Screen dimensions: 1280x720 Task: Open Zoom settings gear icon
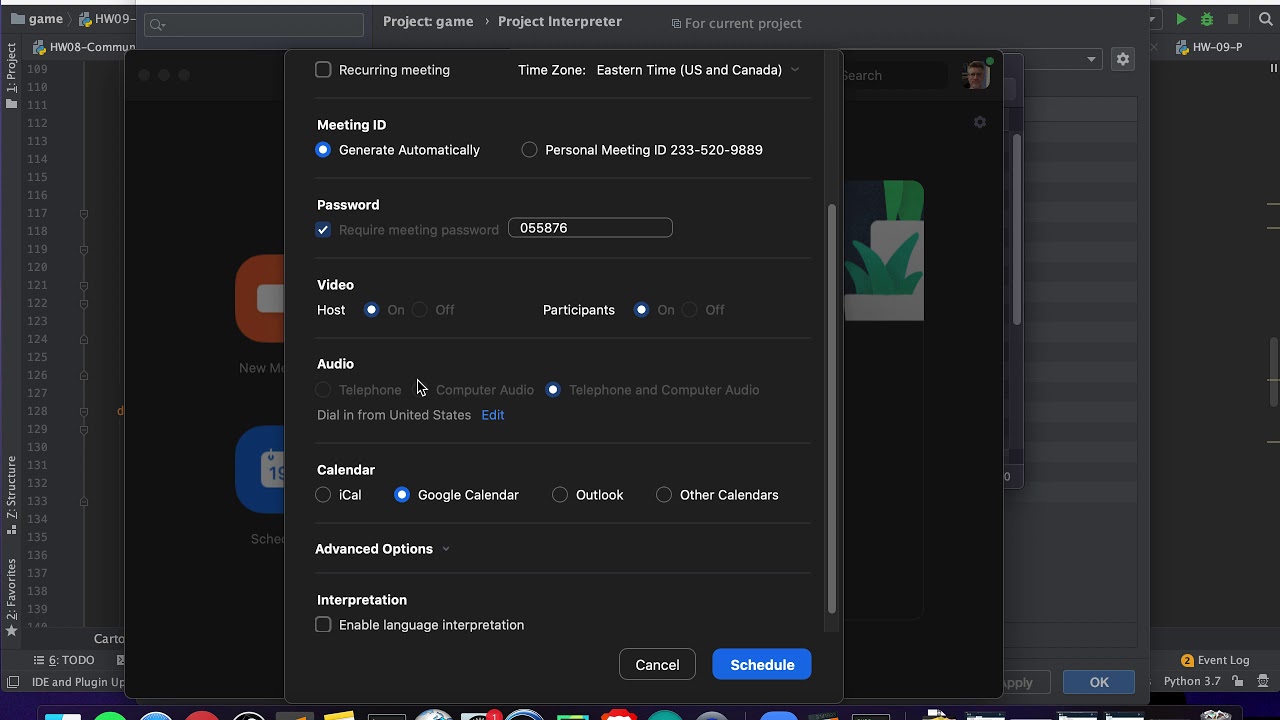click(x=980, y=122)
